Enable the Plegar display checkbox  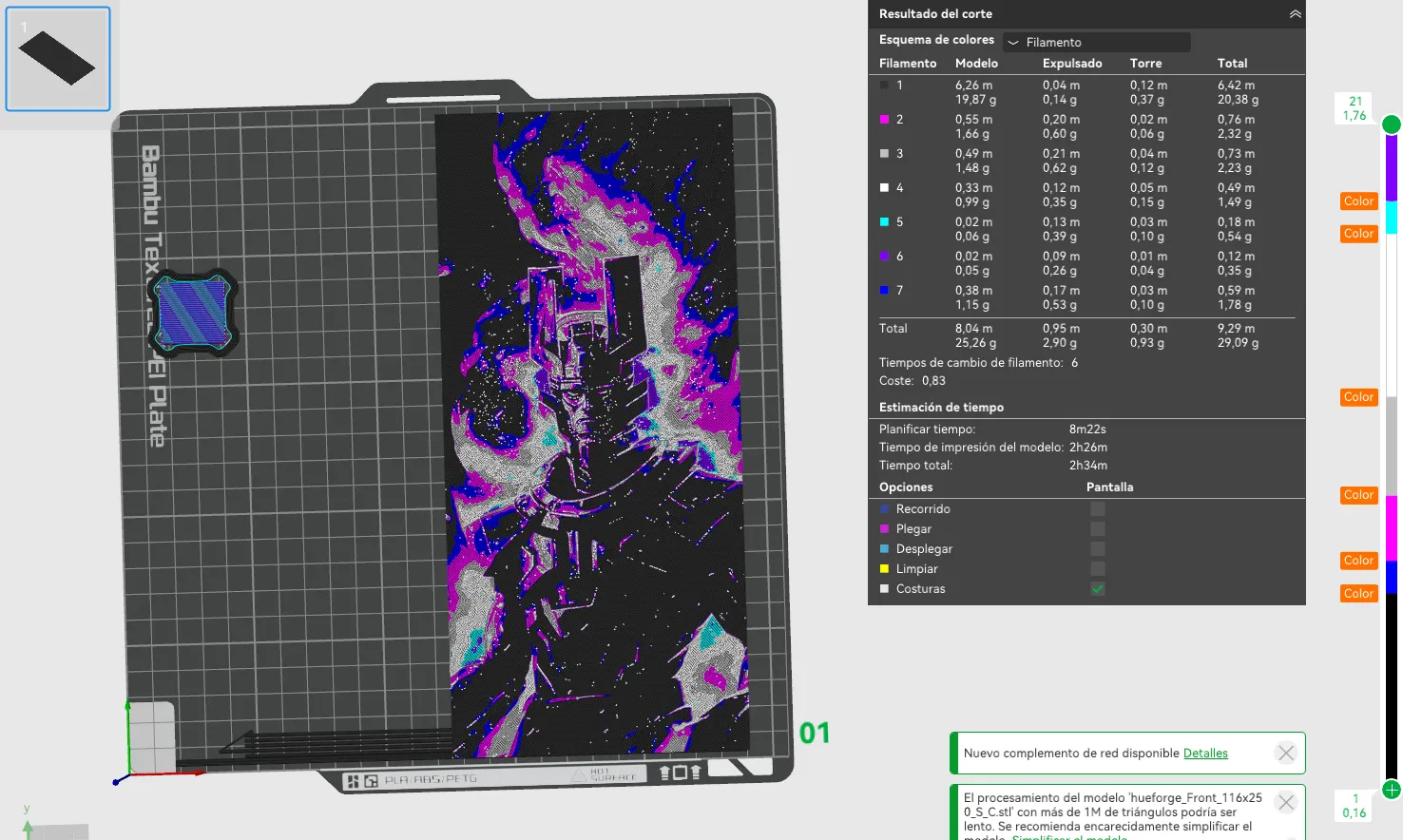pos(1098,529)
